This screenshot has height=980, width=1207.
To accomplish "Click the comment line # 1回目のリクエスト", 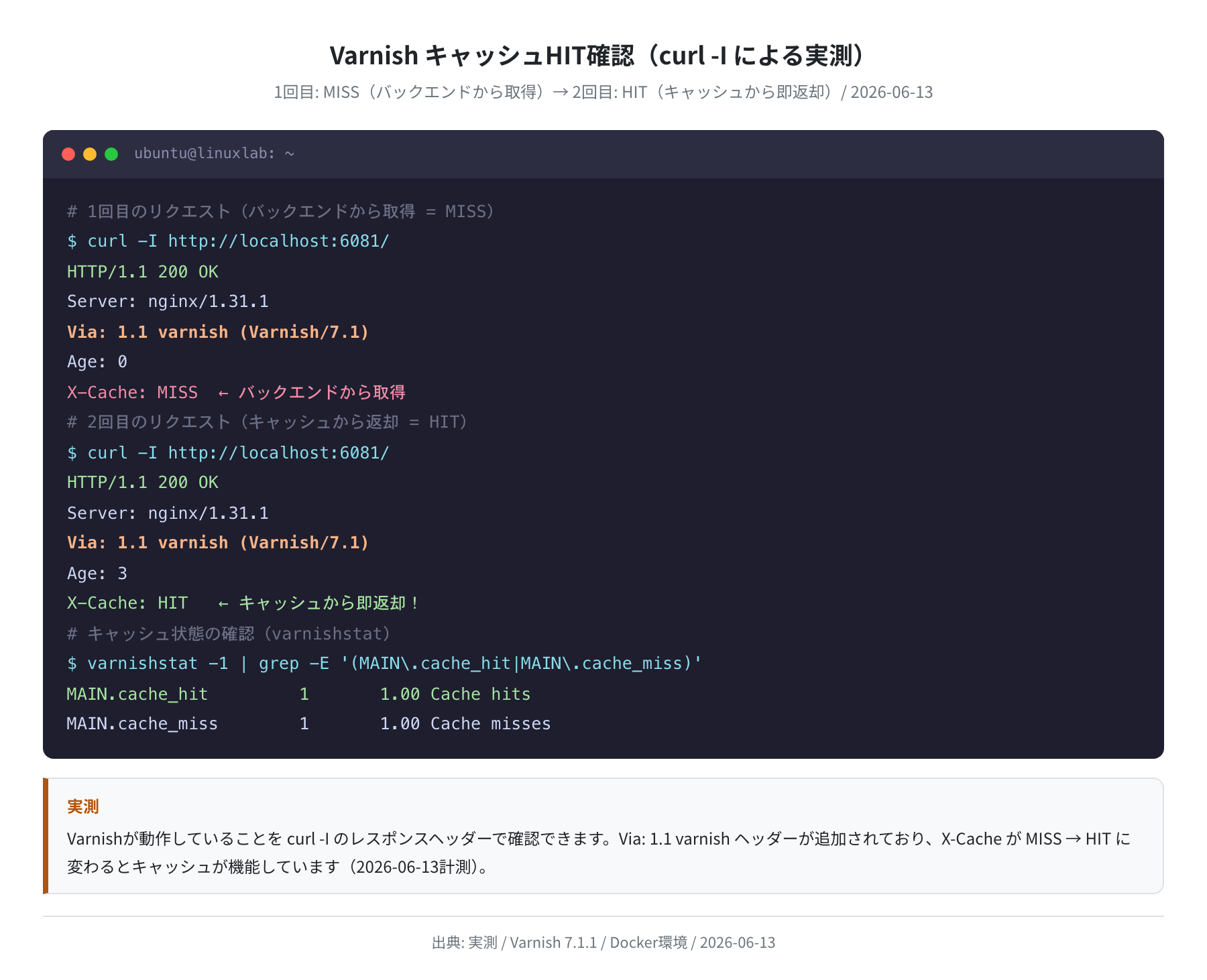I will (281, 211).
